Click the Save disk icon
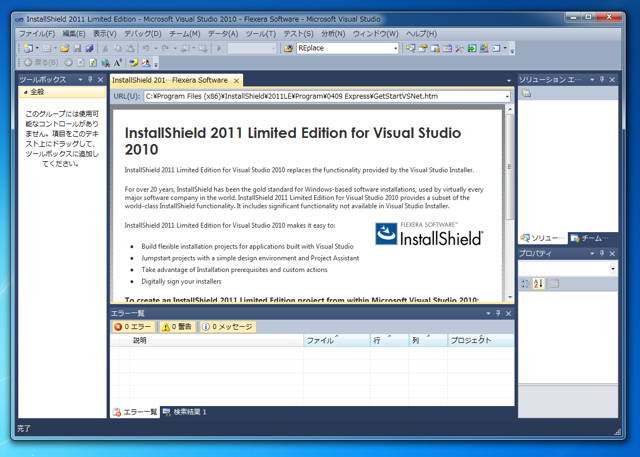Image resolution: width=640 pixels, height=457 pixels. tap(77, 49)
